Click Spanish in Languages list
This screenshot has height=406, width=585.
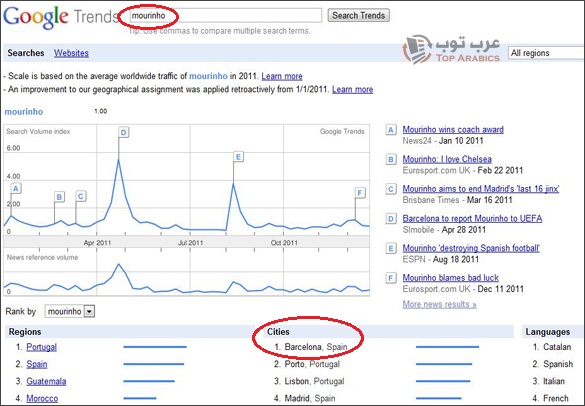pyautogui.click(x=558, y=364)
